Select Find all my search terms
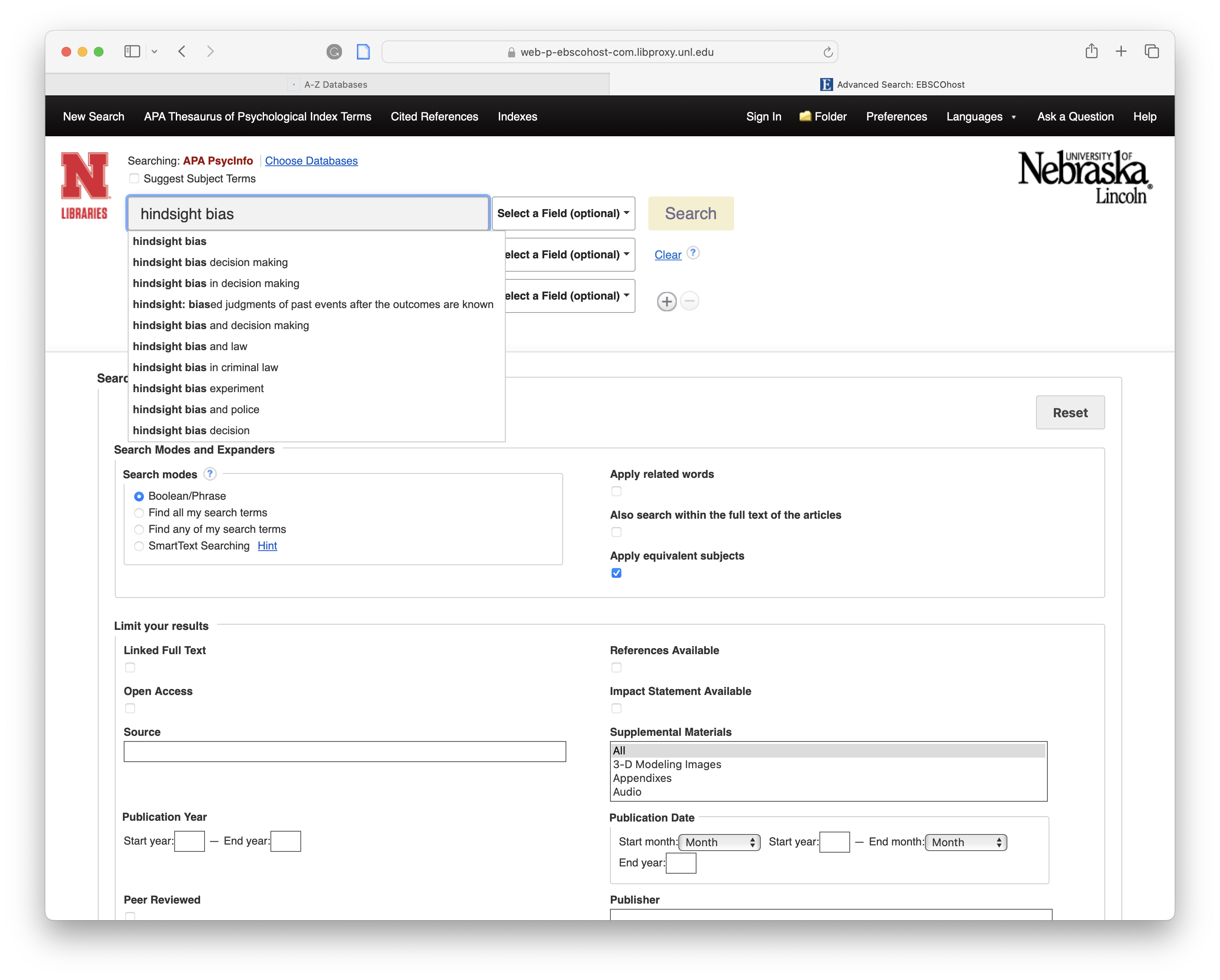Screen dimensions: 1220x980 click(x=139, y=513)
